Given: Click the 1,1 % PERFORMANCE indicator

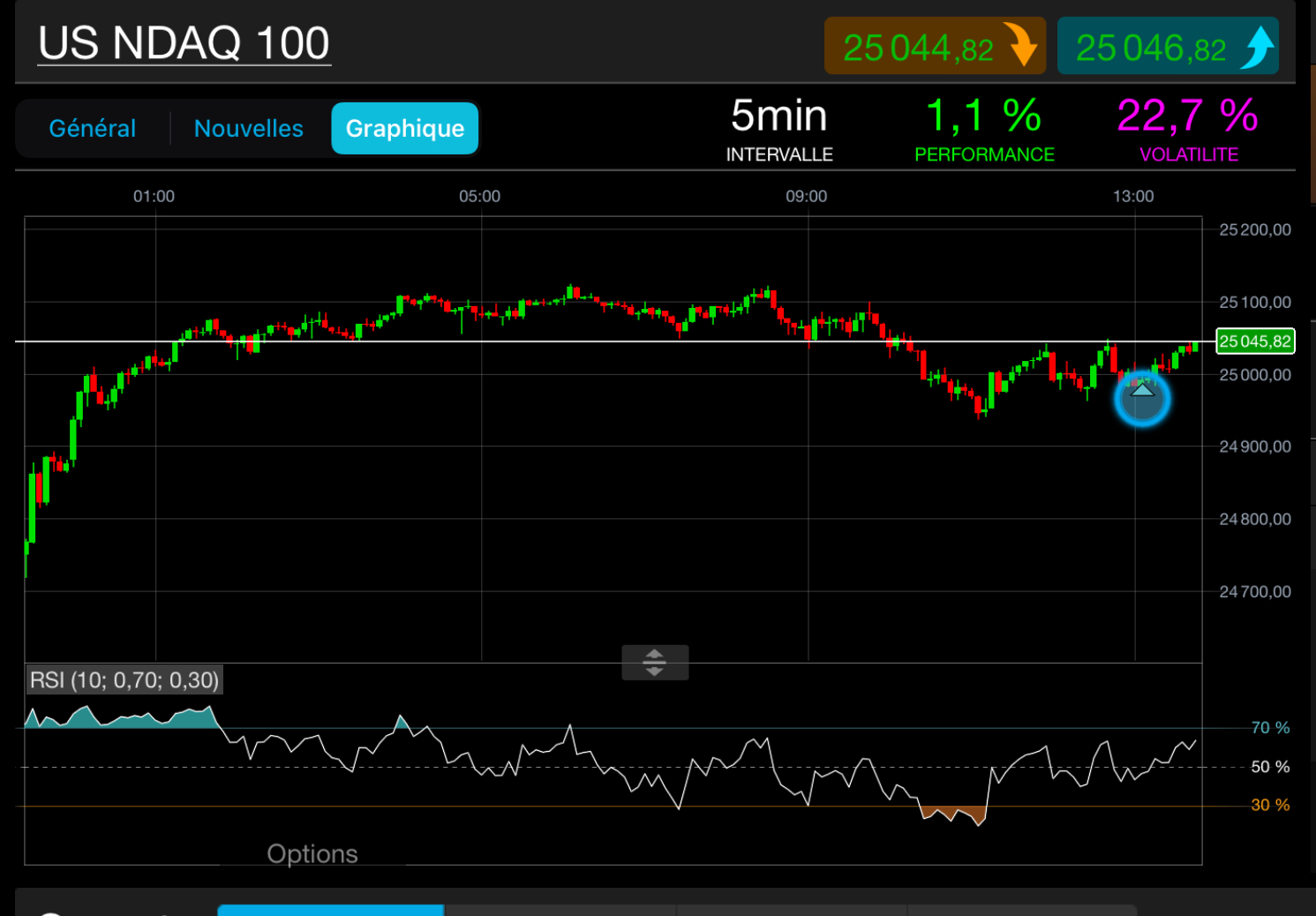Looking at the screenshot, I should point(984,130).
